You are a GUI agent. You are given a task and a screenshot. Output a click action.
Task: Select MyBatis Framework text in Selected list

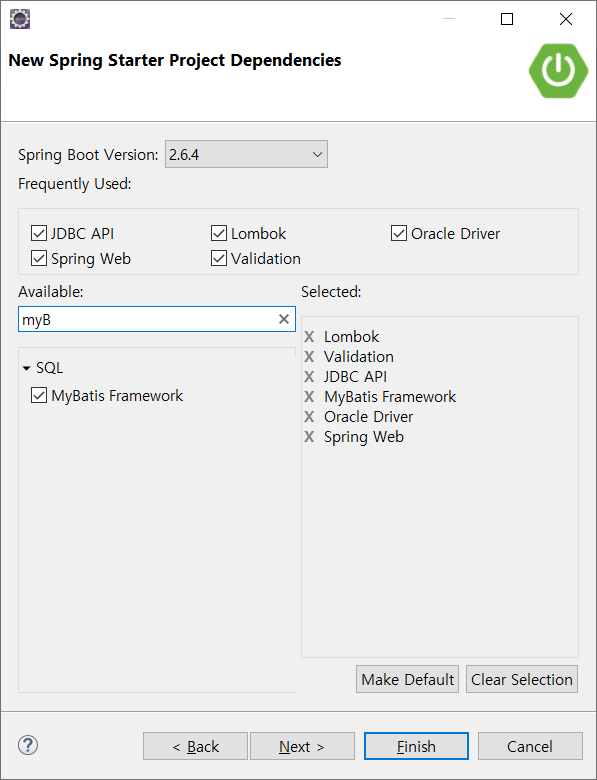pyautogui.click(x=390, y=396)
